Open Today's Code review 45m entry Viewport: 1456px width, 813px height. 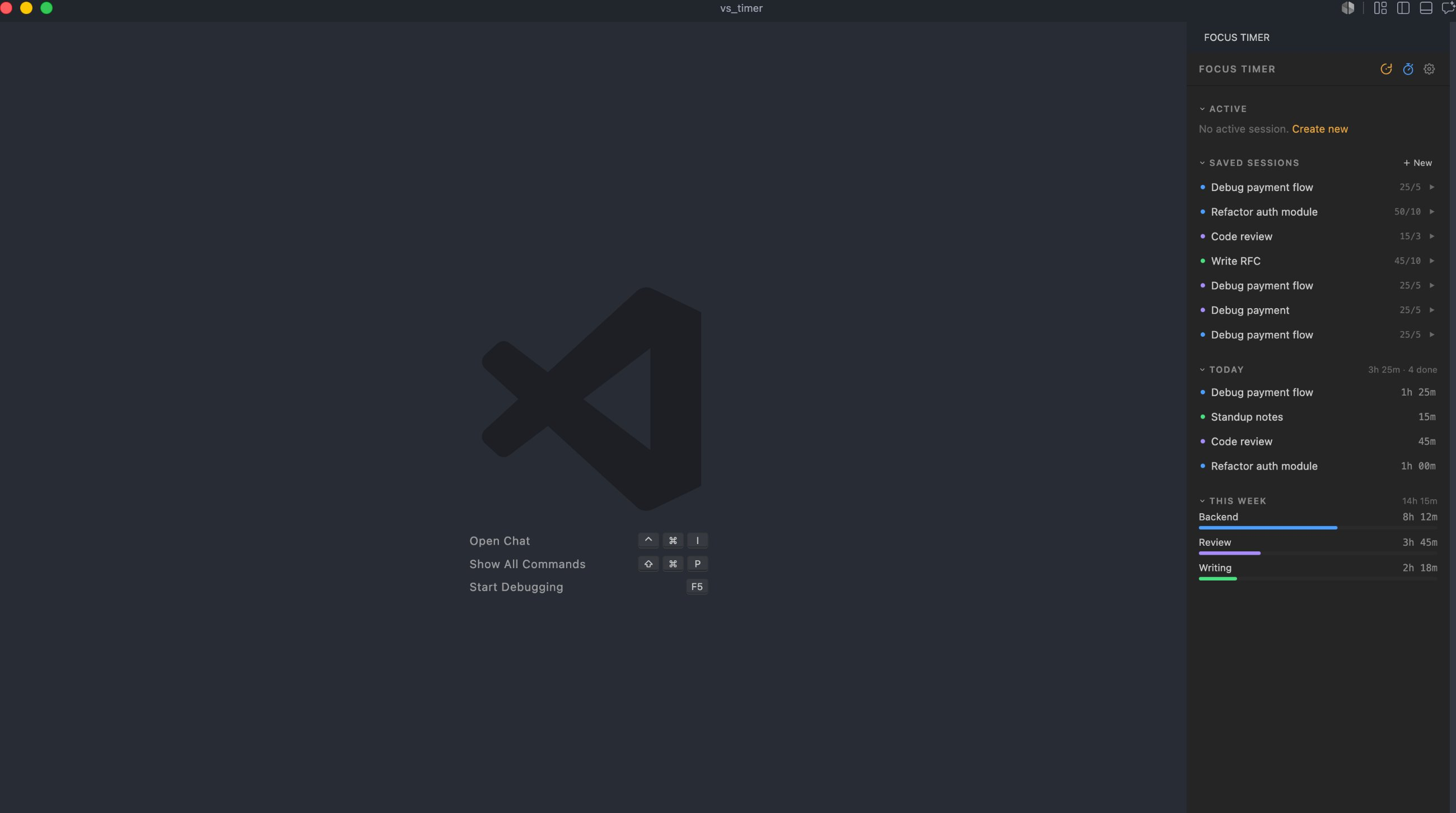pos(1318,442)
